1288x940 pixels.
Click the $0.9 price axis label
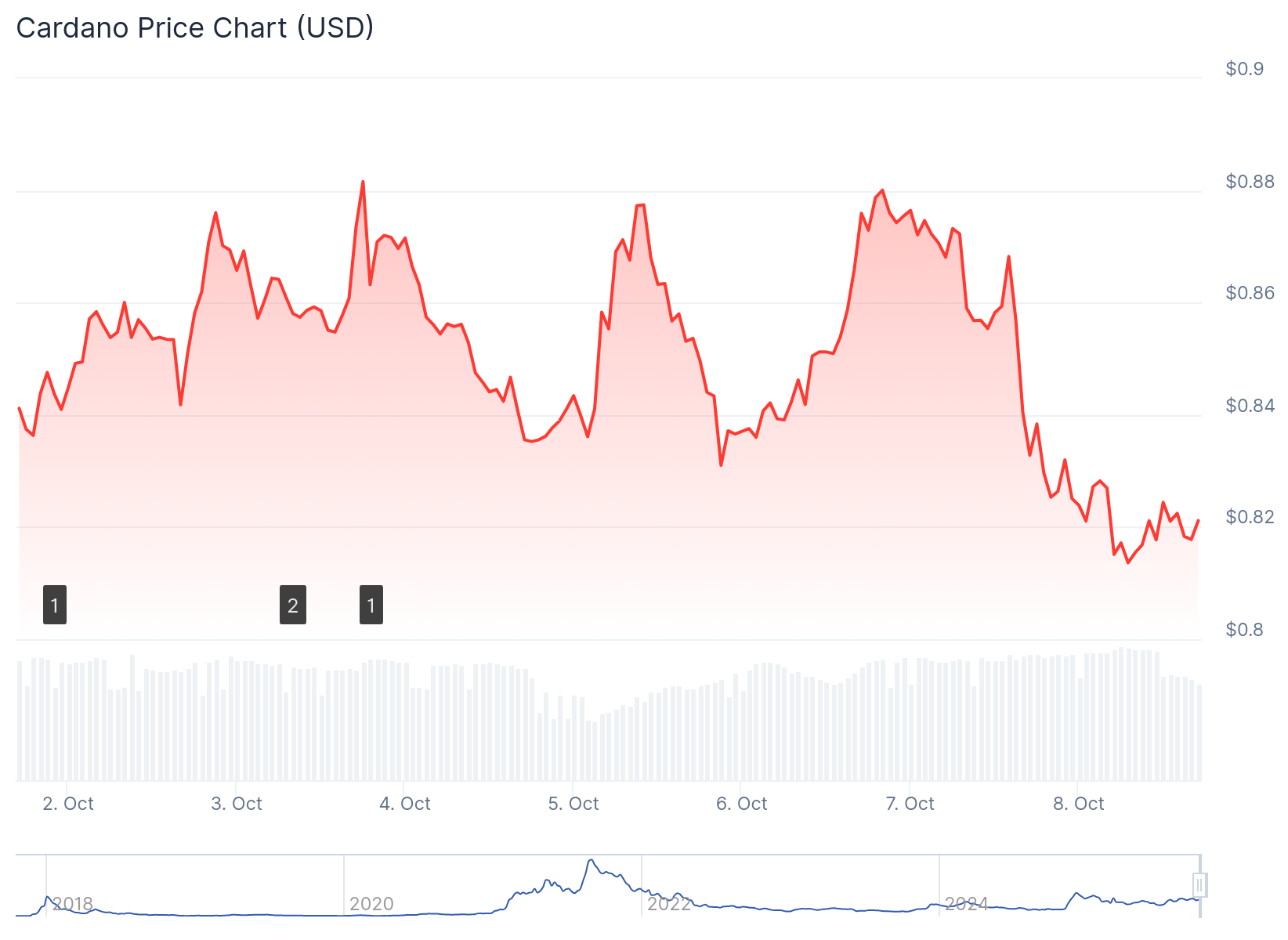point(1245,69)
